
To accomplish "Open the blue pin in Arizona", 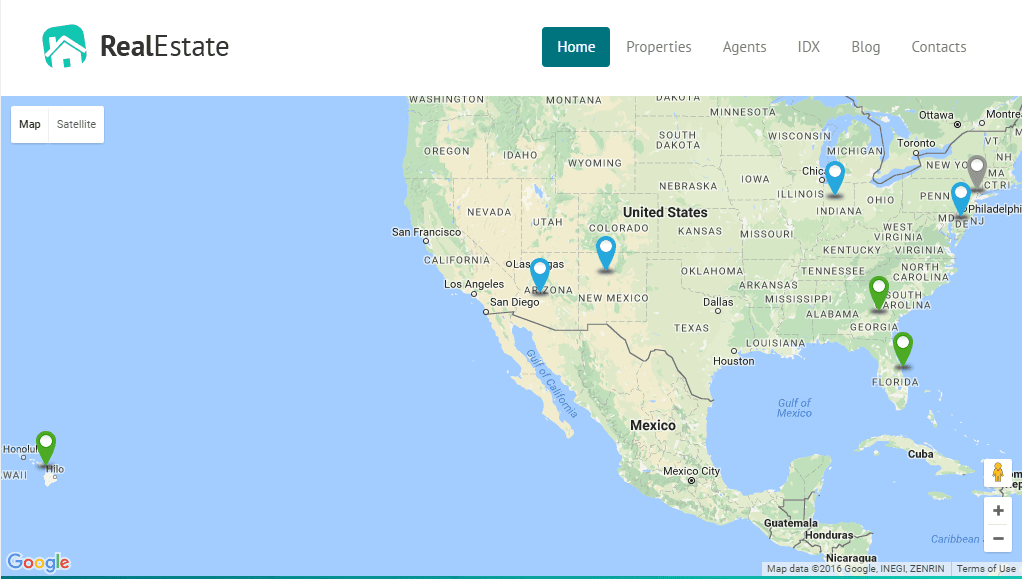I will click(540, 275).
